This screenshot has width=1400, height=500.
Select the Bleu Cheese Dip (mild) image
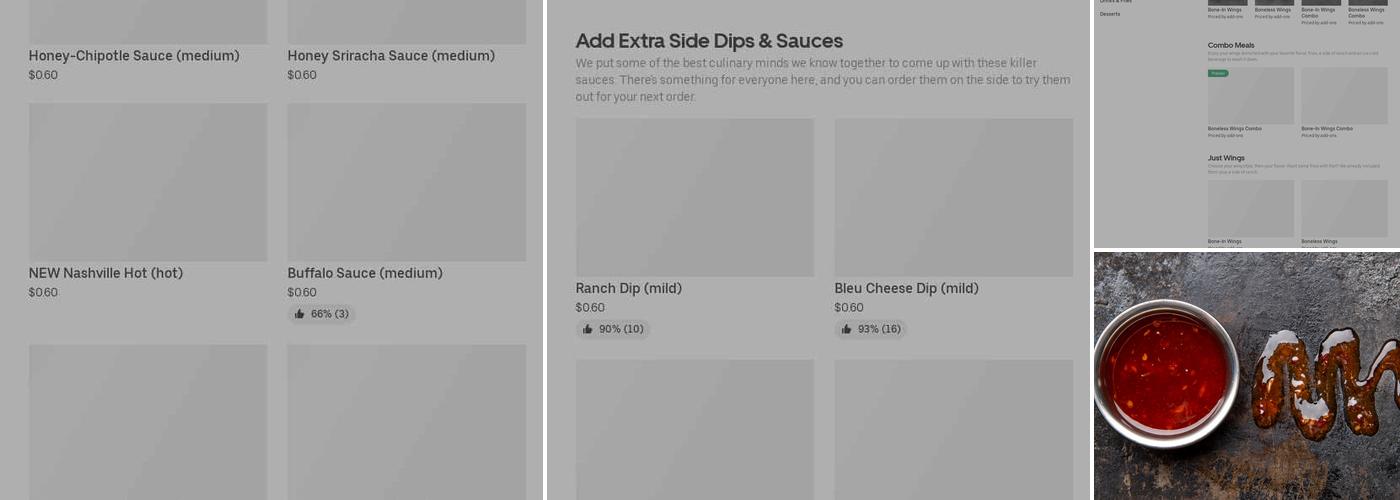point(954,197)
